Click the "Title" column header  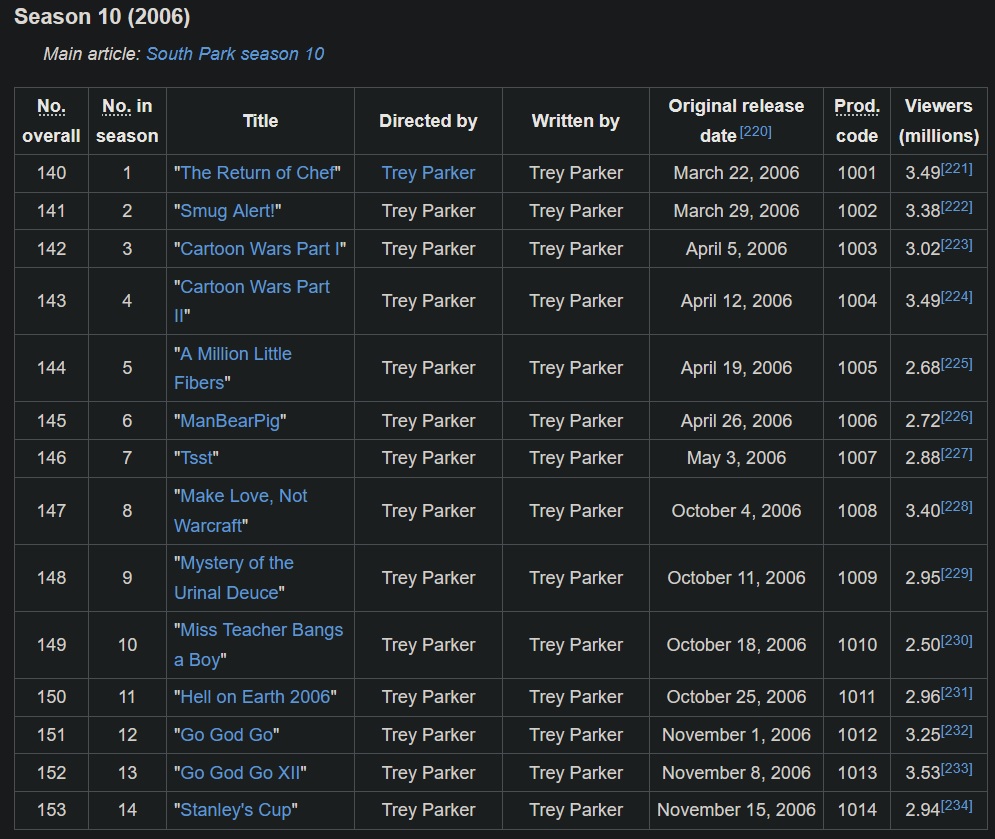260,121
